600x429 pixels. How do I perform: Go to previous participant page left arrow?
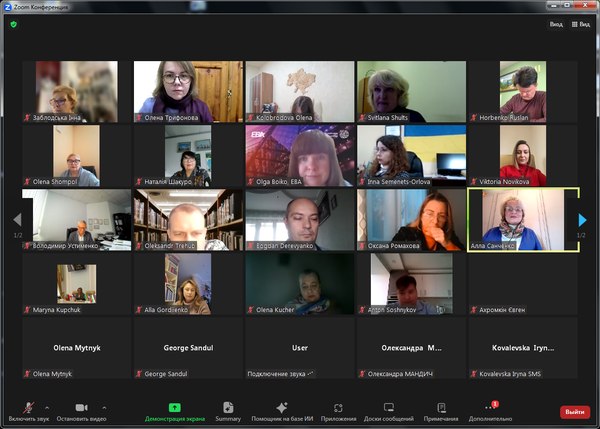17,220
